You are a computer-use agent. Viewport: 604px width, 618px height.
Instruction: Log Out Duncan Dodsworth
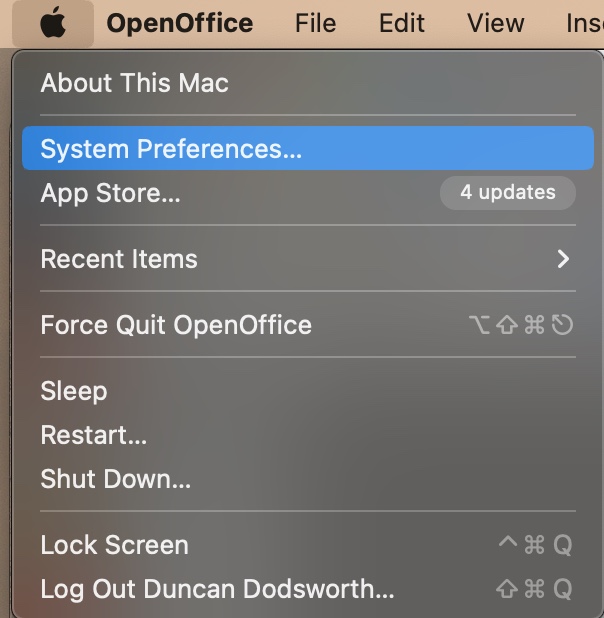click(x=217, y=589)
